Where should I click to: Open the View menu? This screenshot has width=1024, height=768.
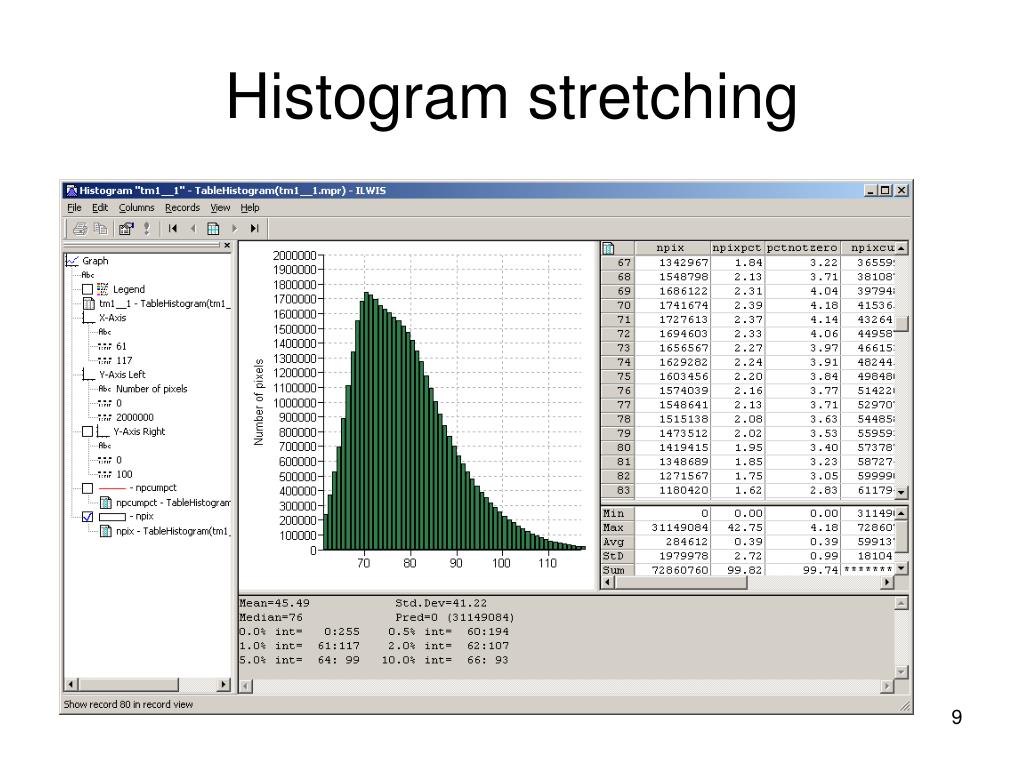click(220, 208)
